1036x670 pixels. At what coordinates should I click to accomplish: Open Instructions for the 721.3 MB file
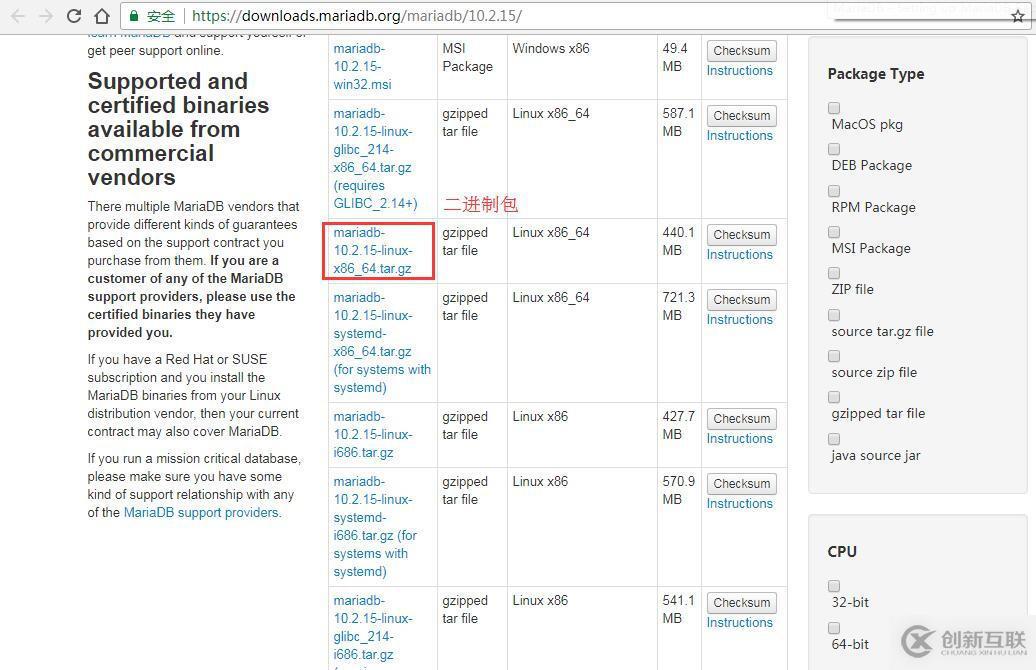point(739,320)
